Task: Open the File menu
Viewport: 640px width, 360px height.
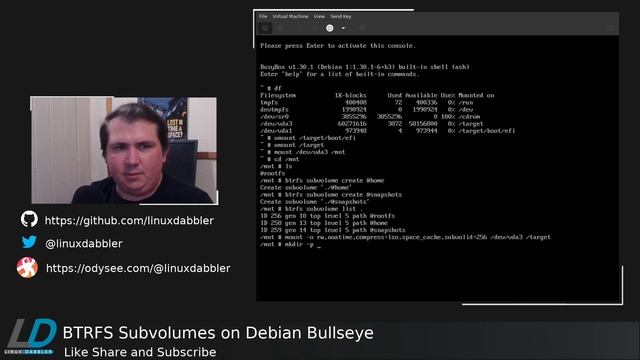Action: [x=263, y=16]
